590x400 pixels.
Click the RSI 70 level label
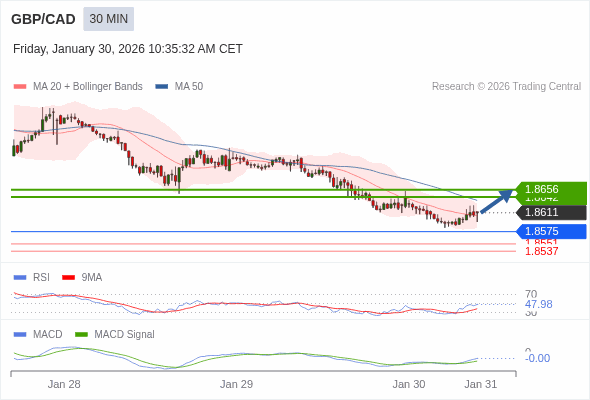531,294
